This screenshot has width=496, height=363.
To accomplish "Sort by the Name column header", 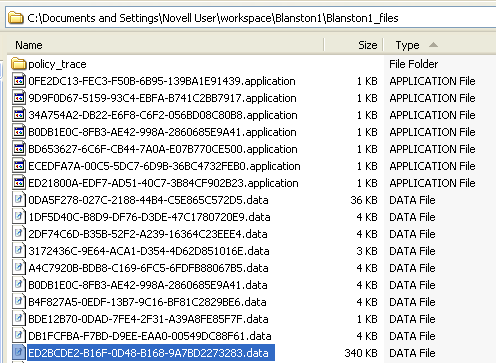I will tap(29, 45).
